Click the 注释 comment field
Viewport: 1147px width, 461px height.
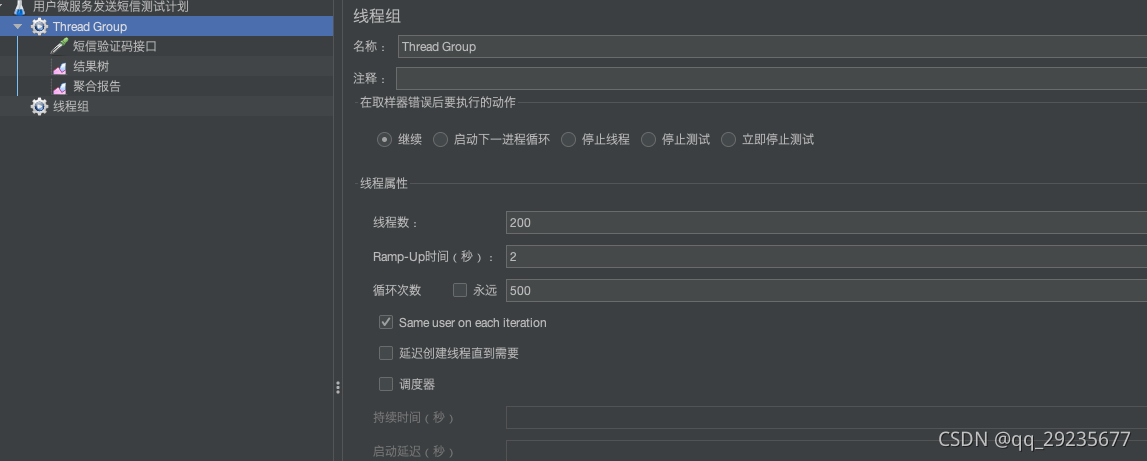pos(772,78)
